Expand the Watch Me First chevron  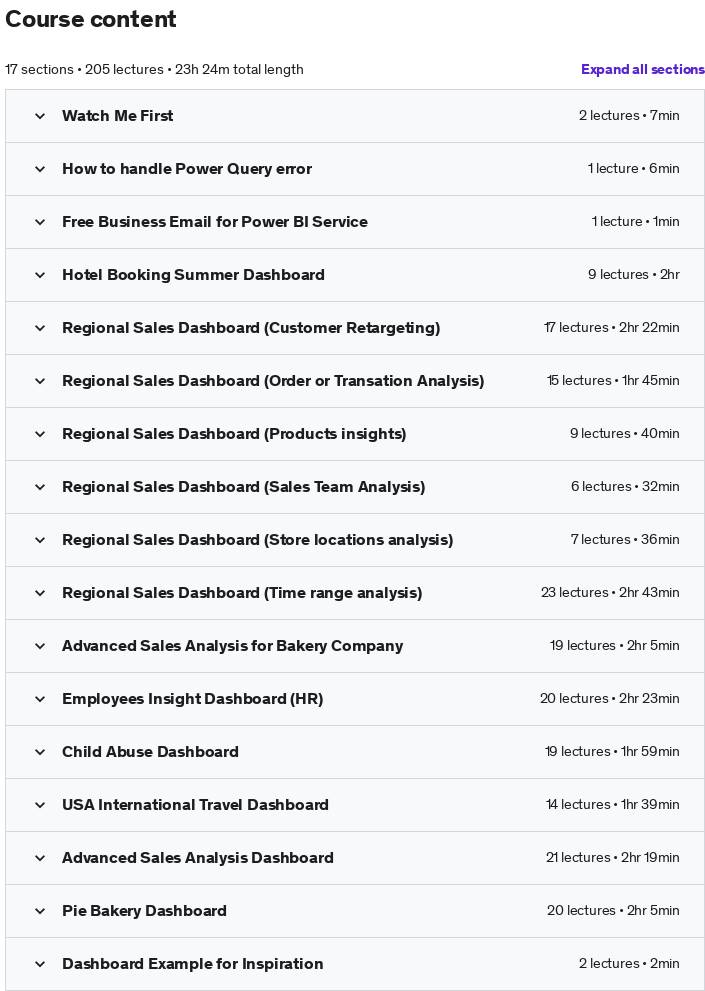pyautogui.click(x=40, y=116)
